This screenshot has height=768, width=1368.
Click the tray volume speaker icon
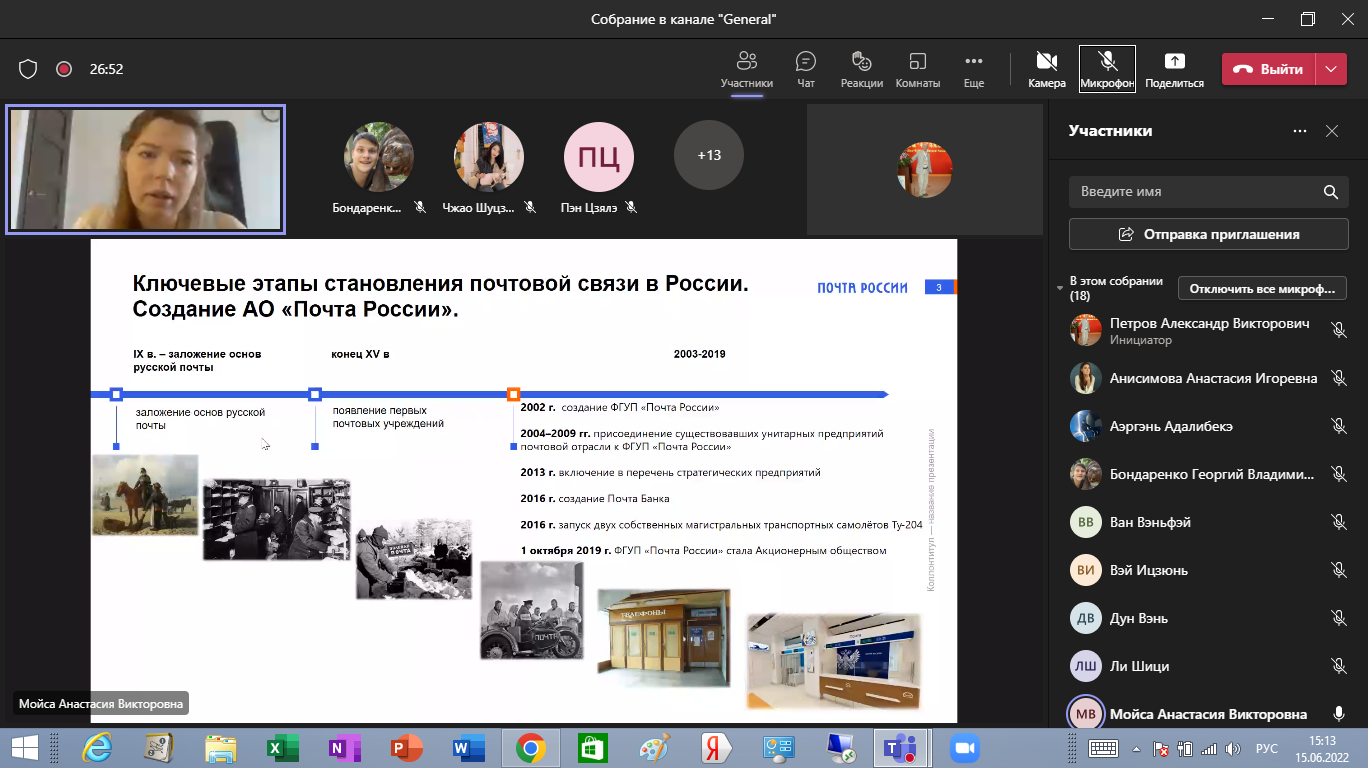point(1235,748)
